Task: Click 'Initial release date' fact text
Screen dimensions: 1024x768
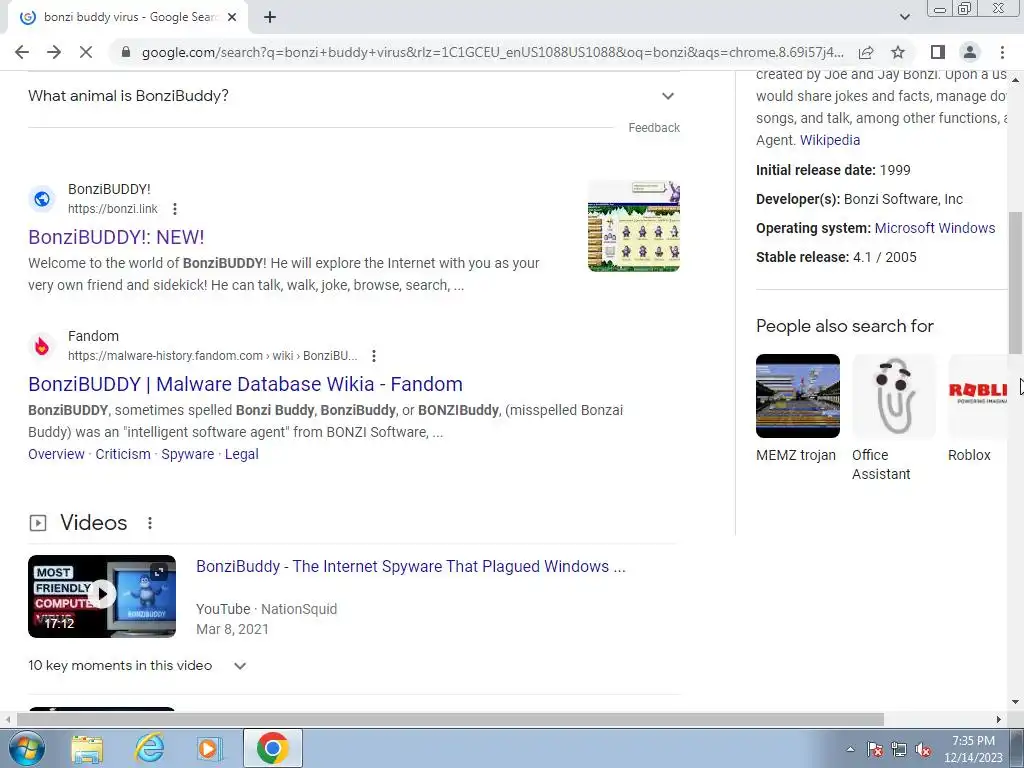Action: [833, 170]
